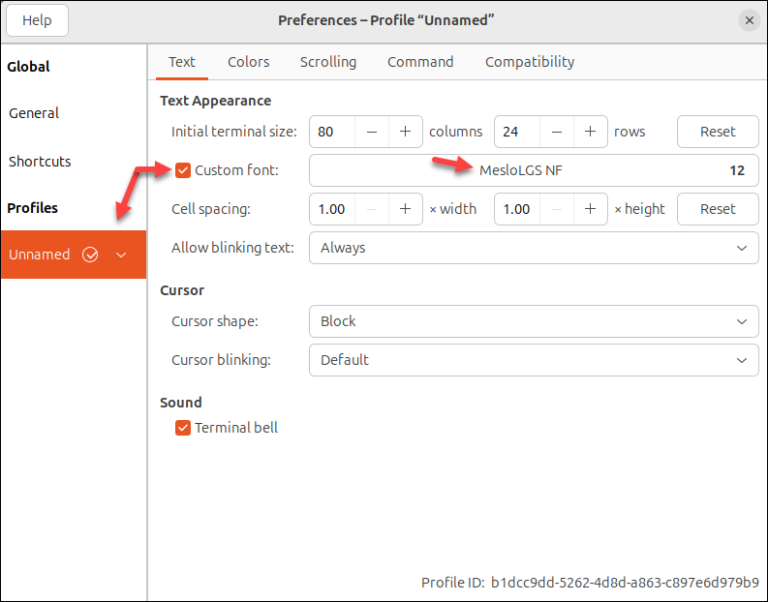Reset the initial terminal size

pyautogui.click(x=717, y=131)
